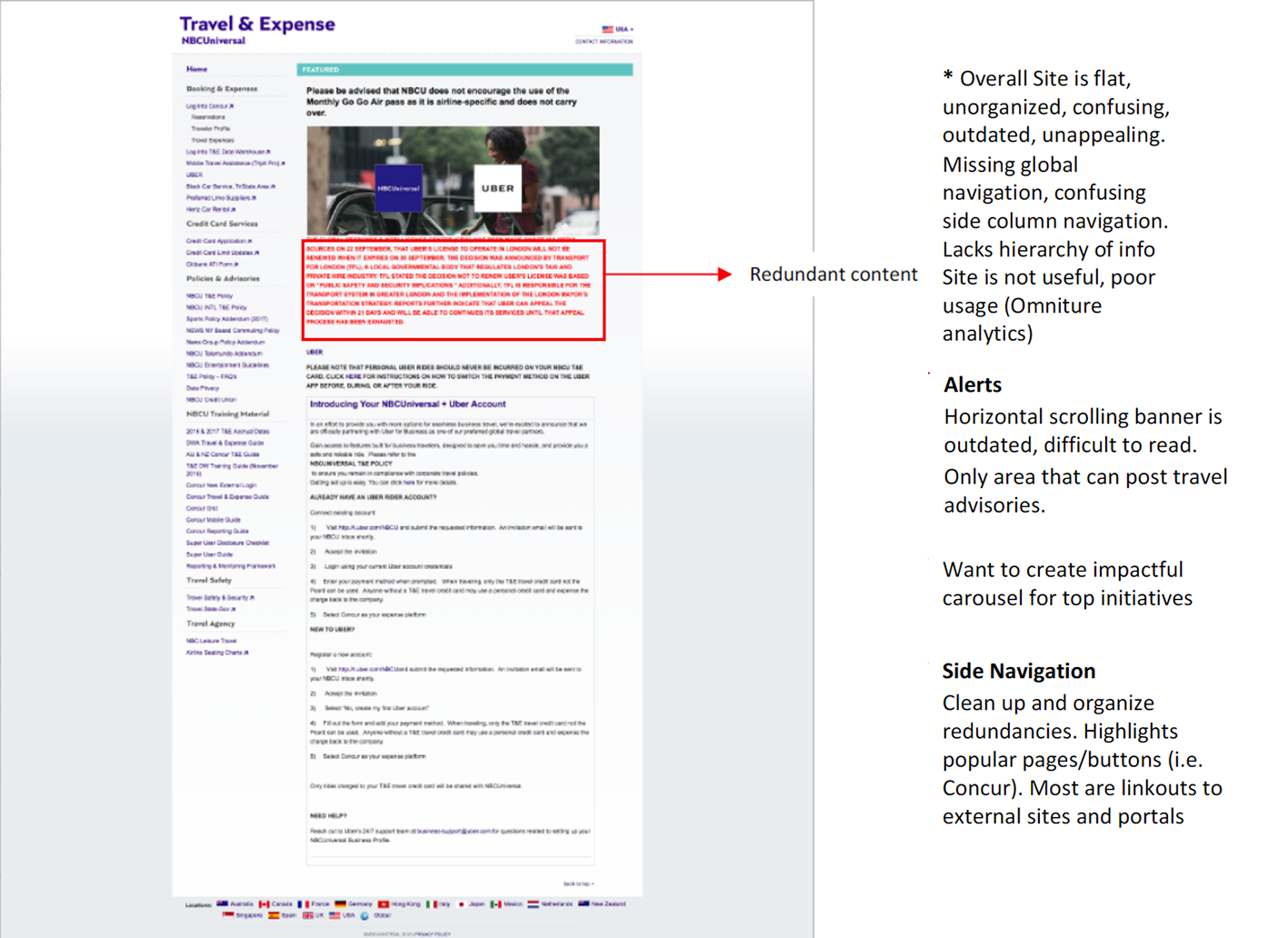Screen dimensions: 1288x938
Task: Open the Spain flag location
Action: [x=282, y=915]
